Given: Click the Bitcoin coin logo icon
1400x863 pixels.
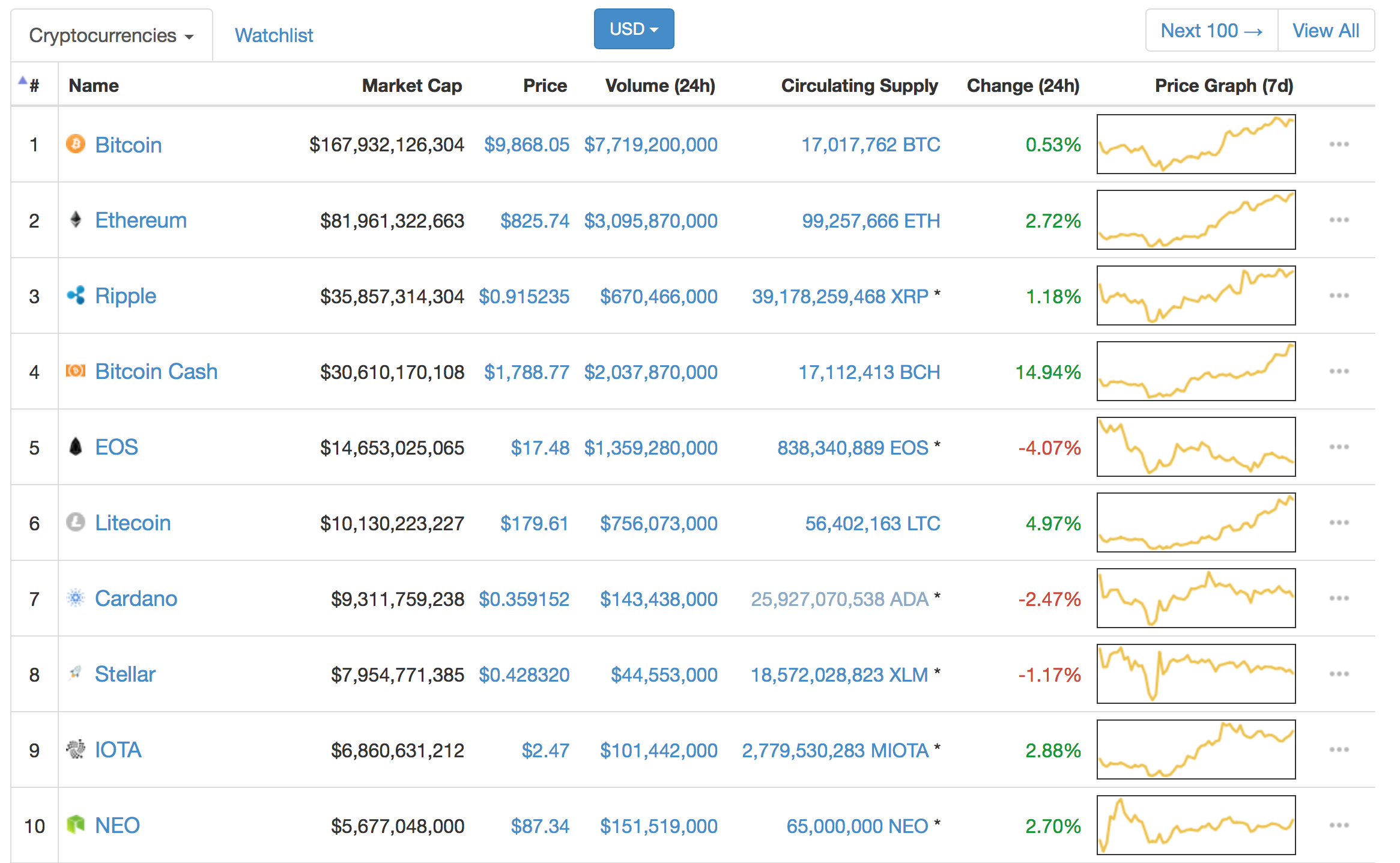Looking at the screenshot, I should click(76, 144).
